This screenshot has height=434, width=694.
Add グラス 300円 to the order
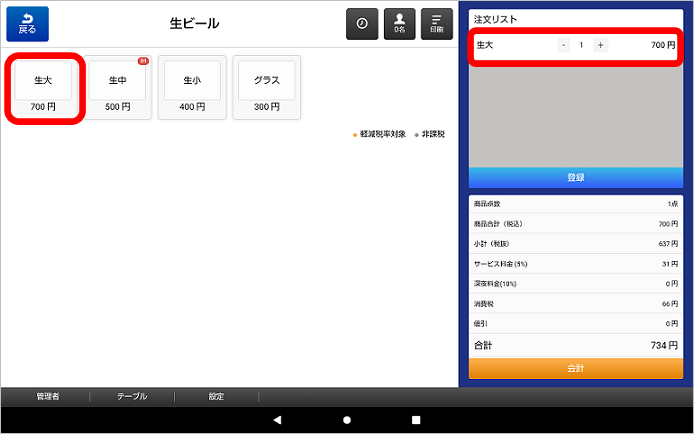[267, 88]
